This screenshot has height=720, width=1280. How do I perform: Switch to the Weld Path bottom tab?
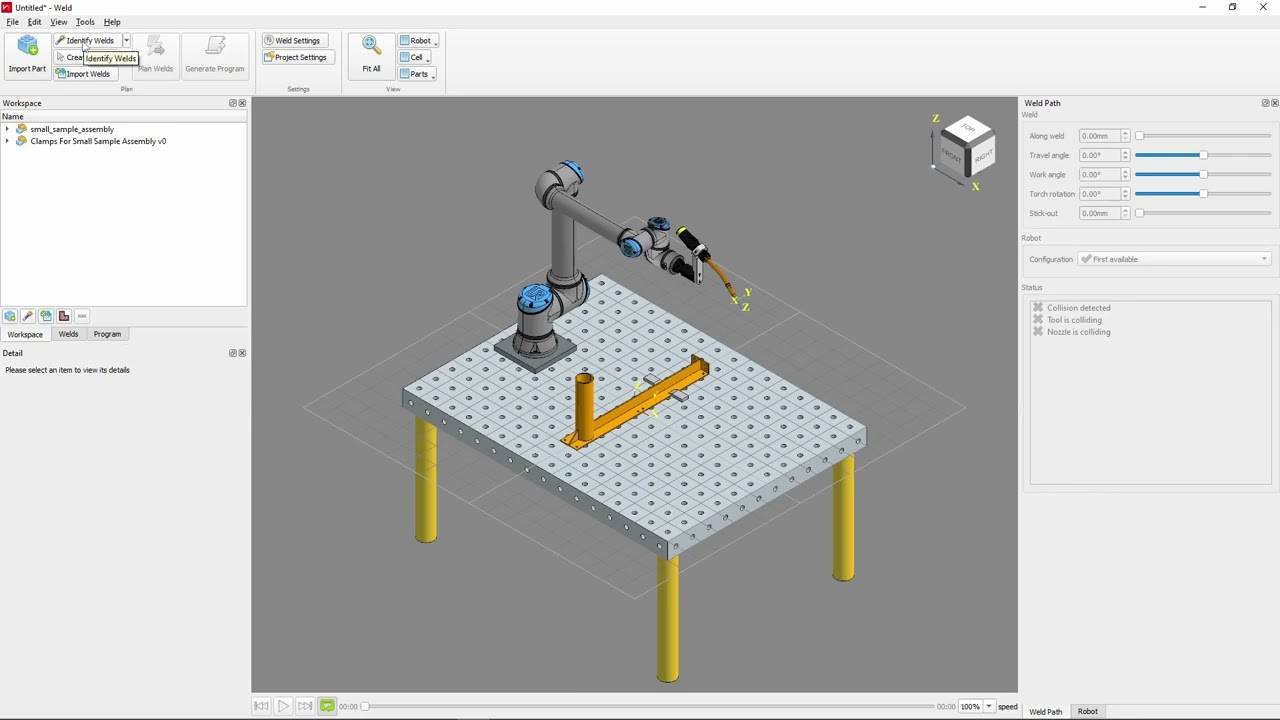click(1046, 712)
